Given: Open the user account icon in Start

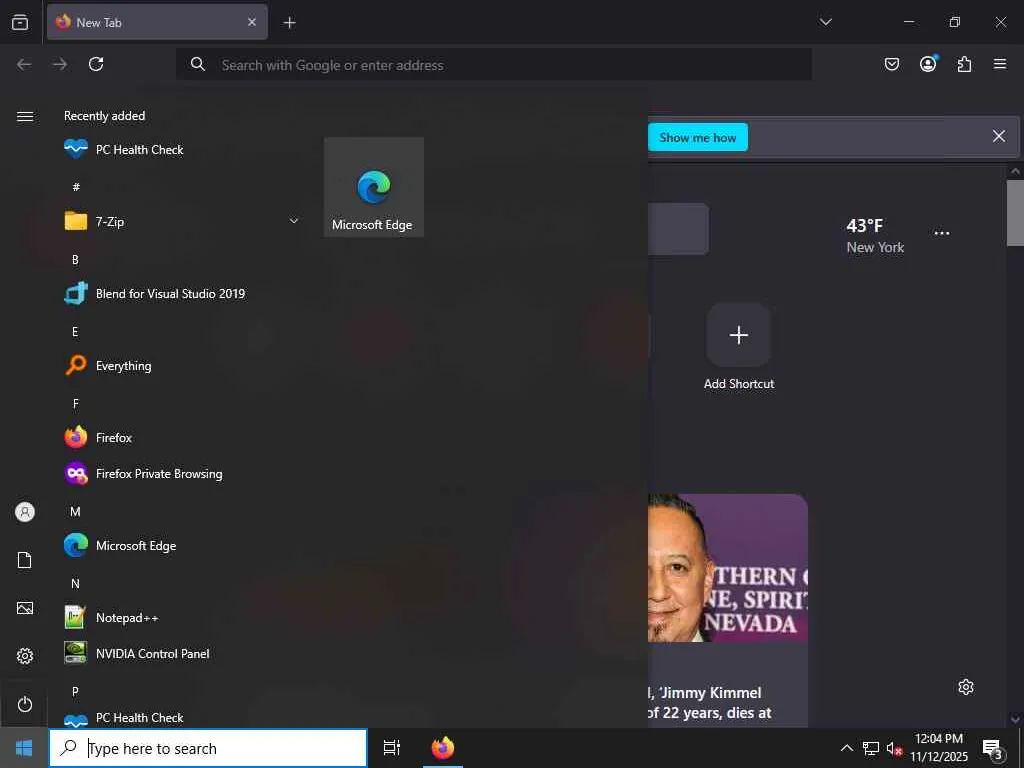Looking at the screenshot, I should 25,512.
